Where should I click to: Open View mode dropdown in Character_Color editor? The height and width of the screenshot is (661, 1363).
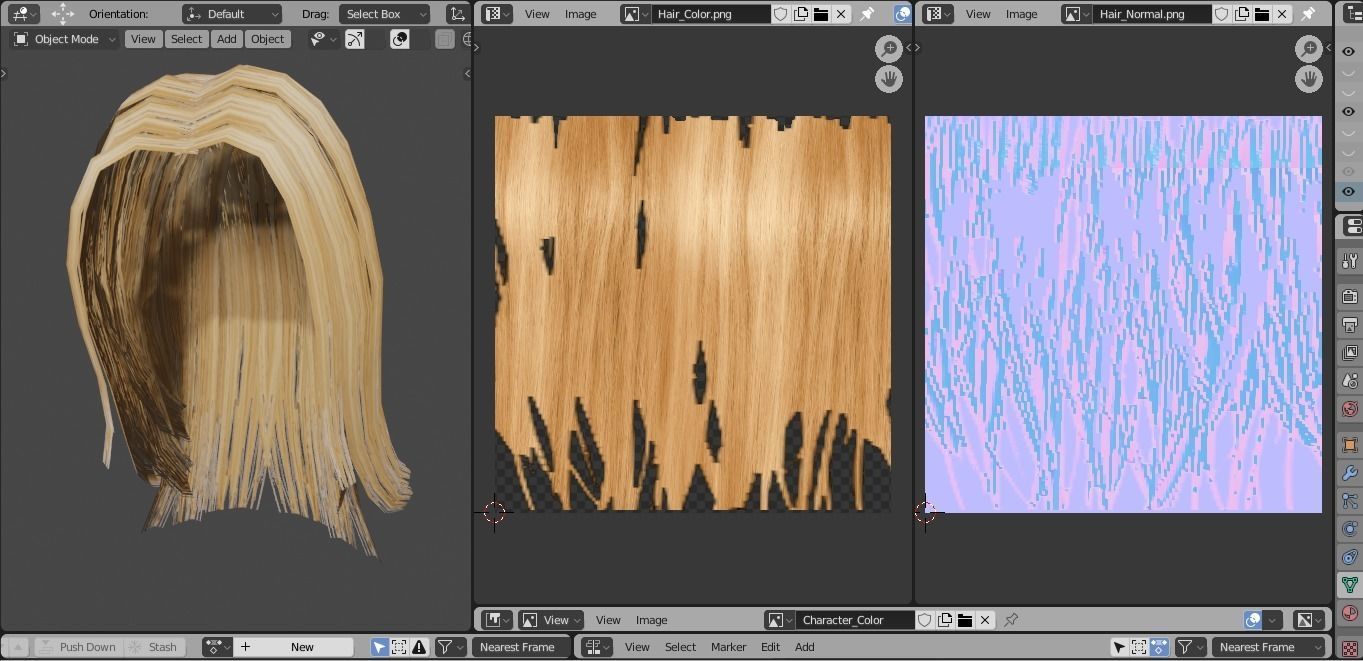point(550,620)
